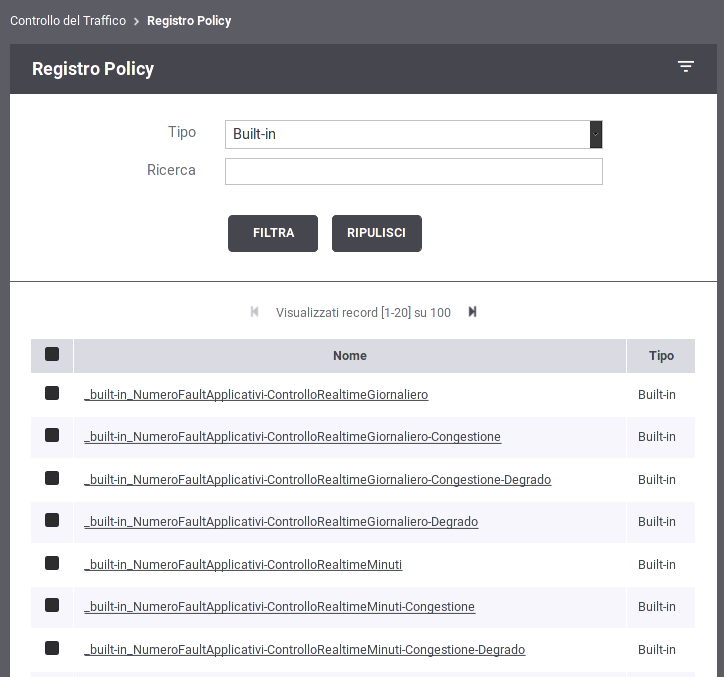This screenshot has width=724, height=677.
Task: Select the Built-in Tipo combo box
Action: [x=413, y=134]
